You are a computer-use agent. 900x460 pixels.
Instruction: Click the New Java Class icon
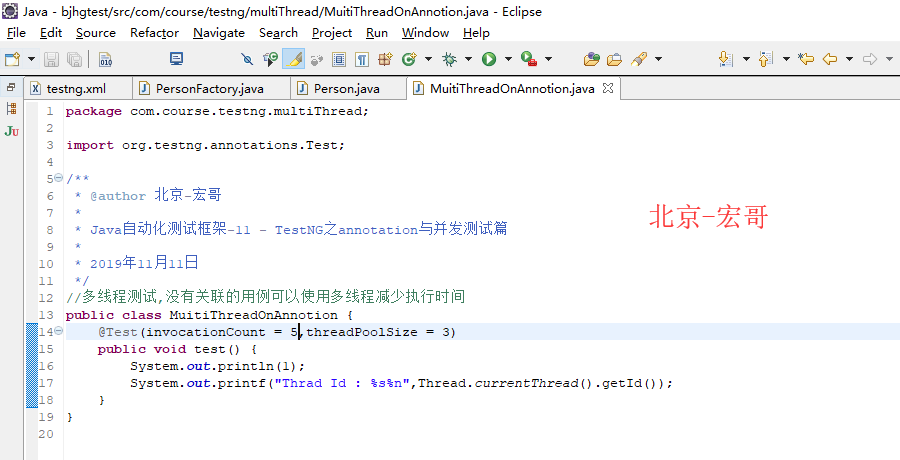(x=409, y=59)
